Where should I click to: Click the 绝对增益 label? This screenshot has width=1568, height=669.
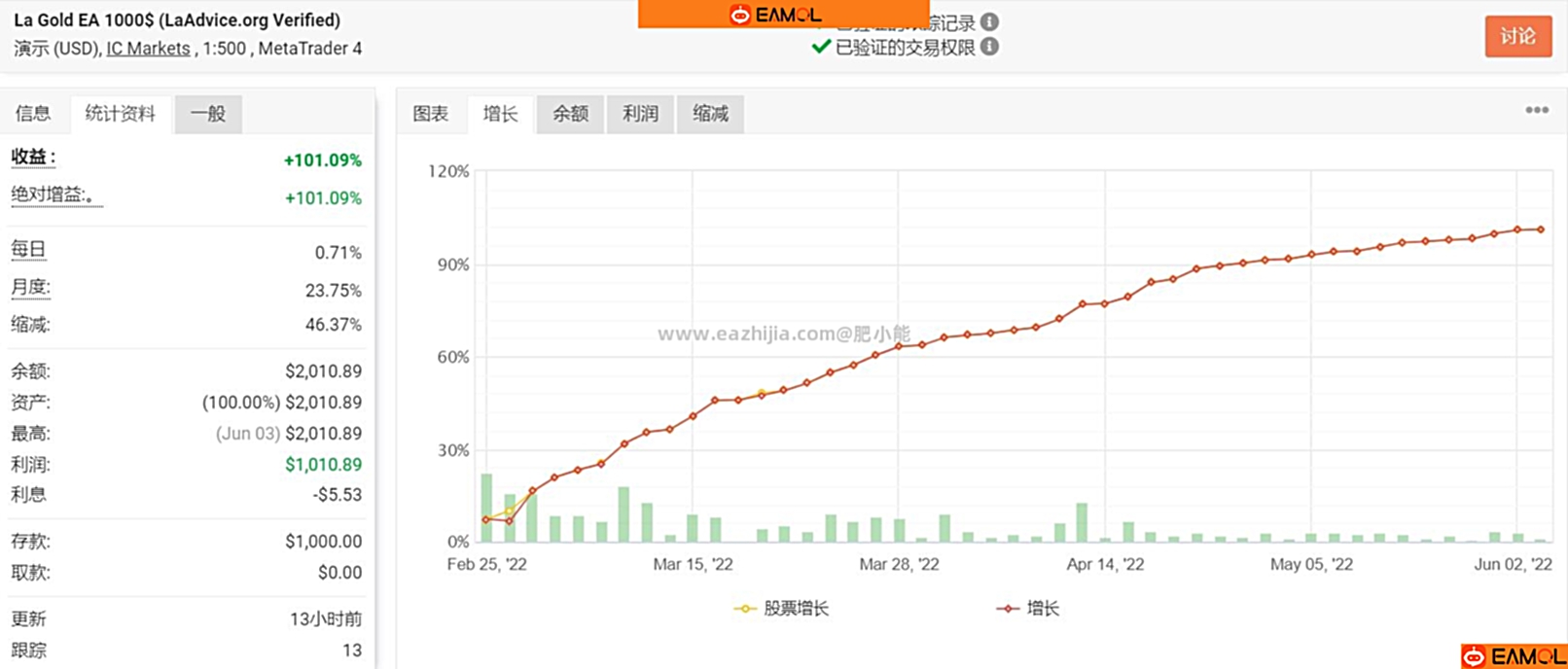(55, 195)
